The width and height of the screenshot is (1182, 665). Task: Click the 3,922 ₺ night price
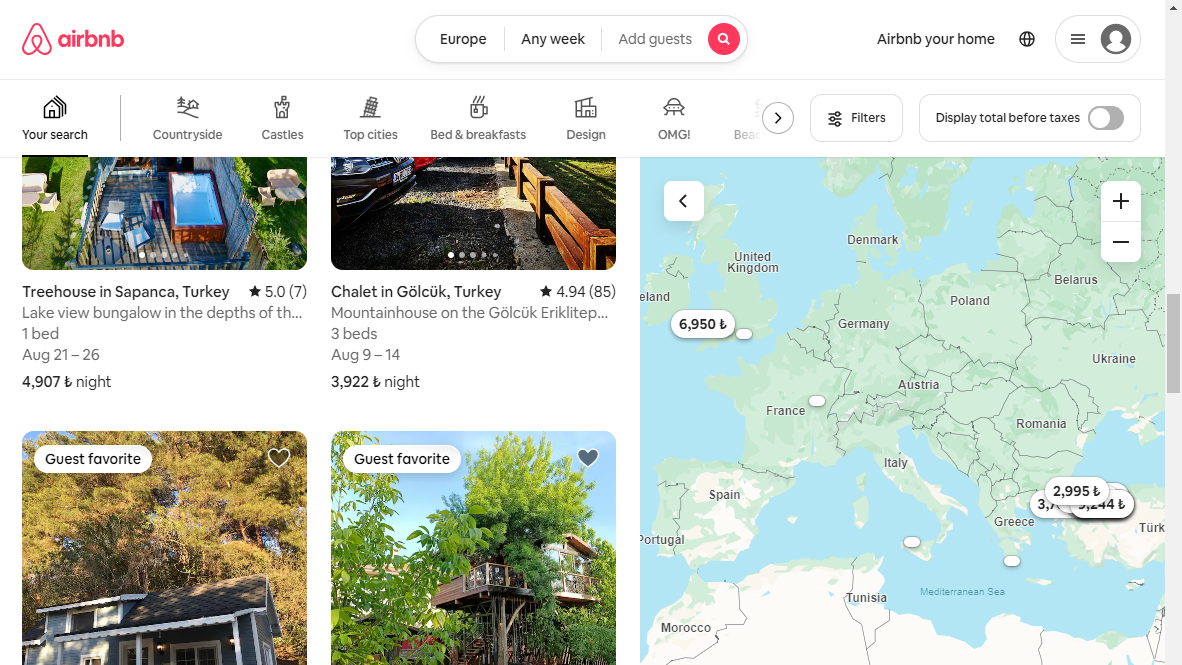click(375, 382)
